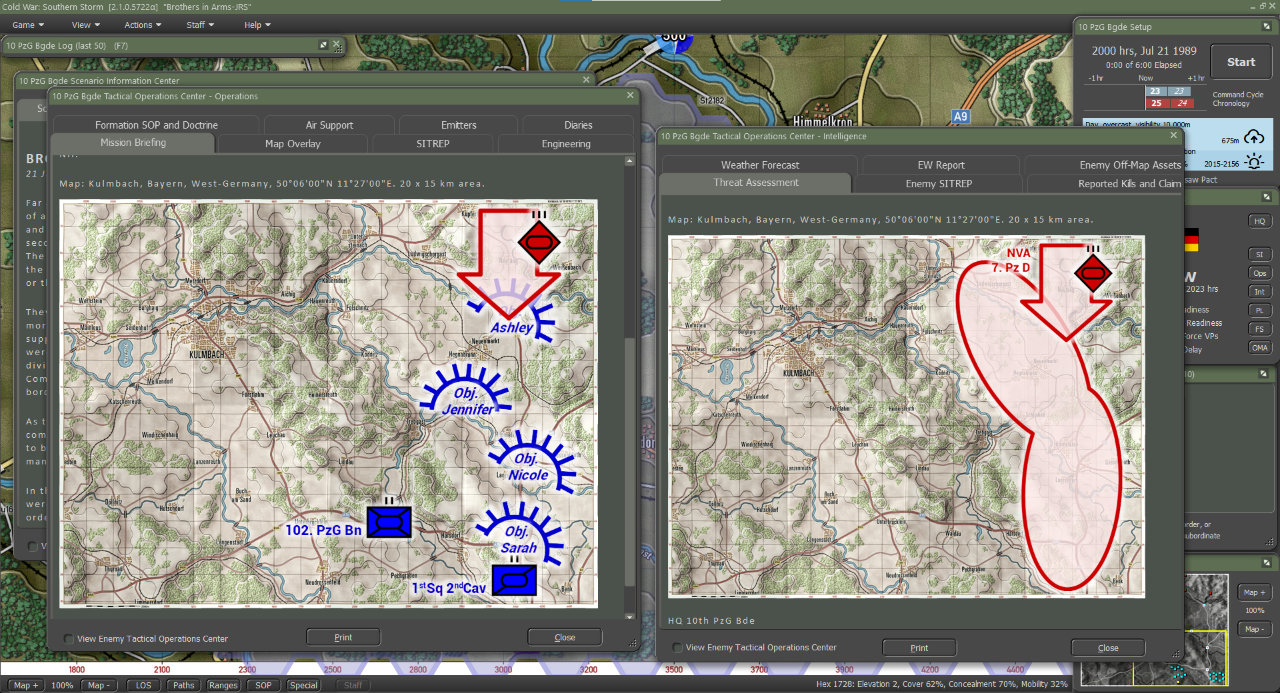Viewport: 1280px width, 693px height.
Task: Open the Game dropdown menu
Action: click(x=26, y=24)
